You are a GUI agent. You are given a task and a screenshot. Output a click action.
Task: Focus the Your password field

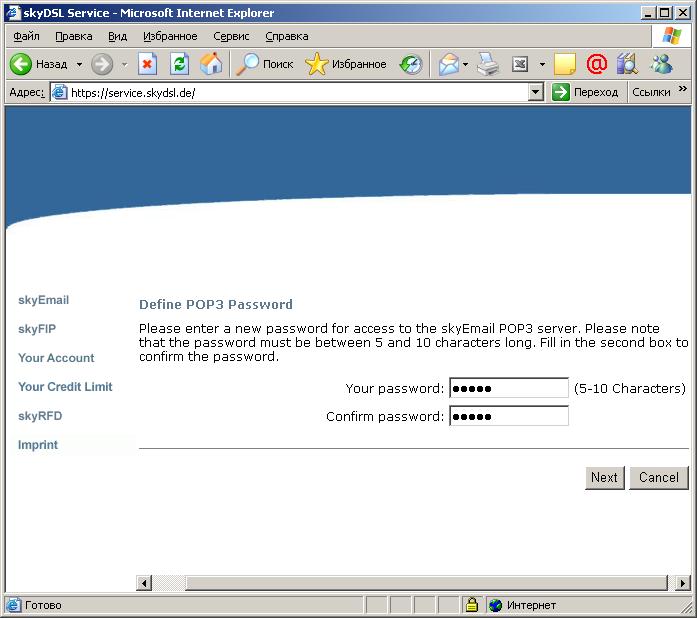click(x=509, y=388)
